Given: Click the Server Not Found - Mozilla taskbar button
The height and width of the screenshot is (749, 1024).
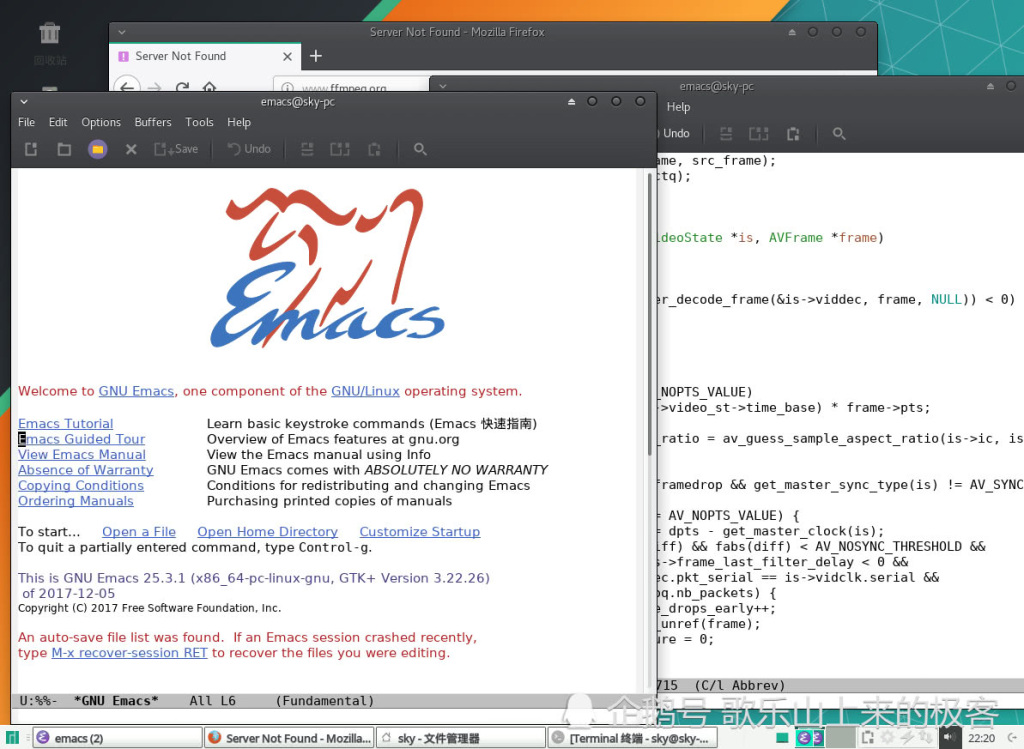Looking at the screenshot, I should point(289,738).
